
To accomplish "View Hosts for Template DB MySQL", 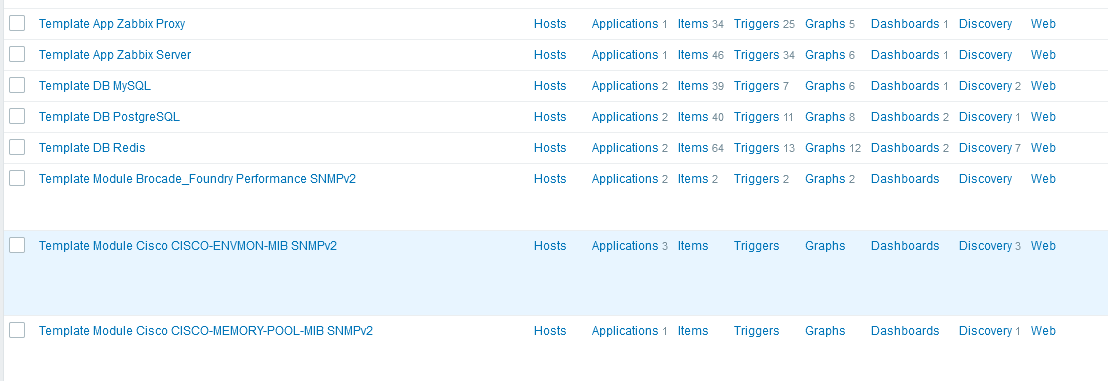I will 550,86.
